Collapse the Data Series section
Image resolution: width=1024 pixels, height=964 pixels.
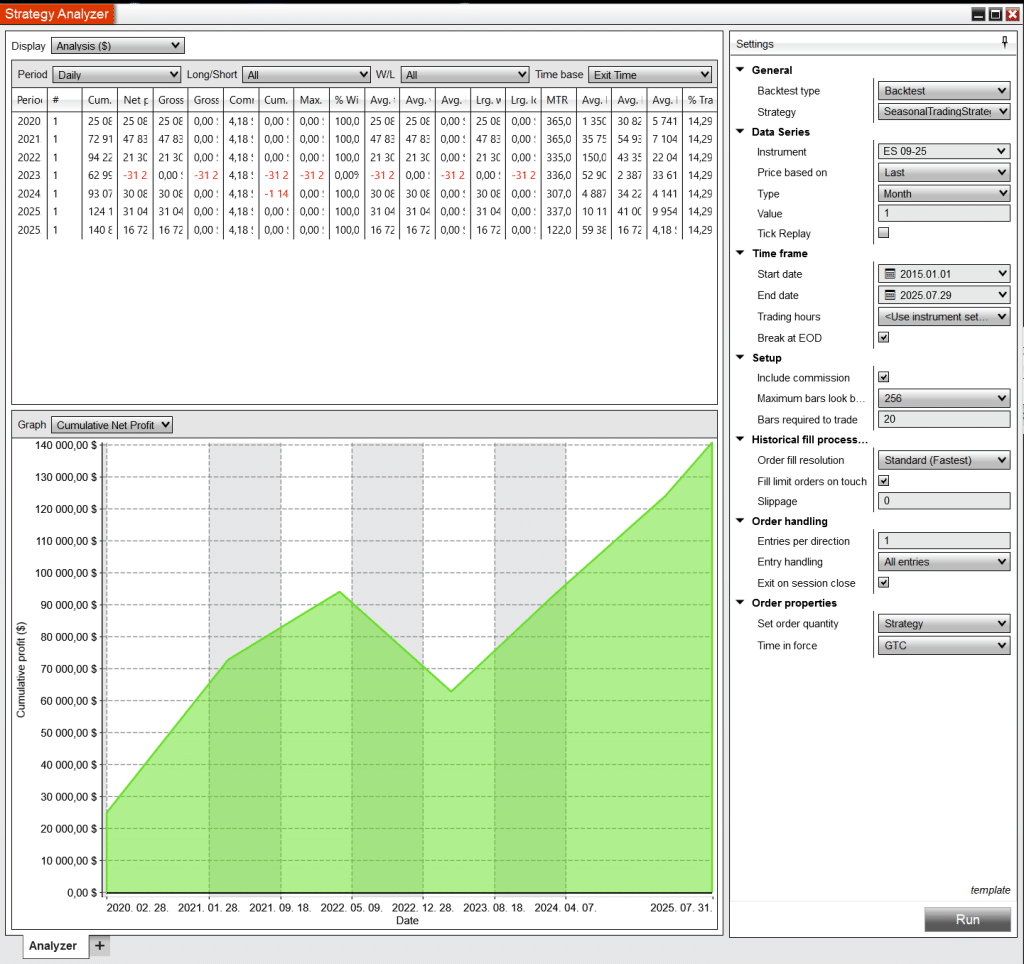[x=740, y=131]
